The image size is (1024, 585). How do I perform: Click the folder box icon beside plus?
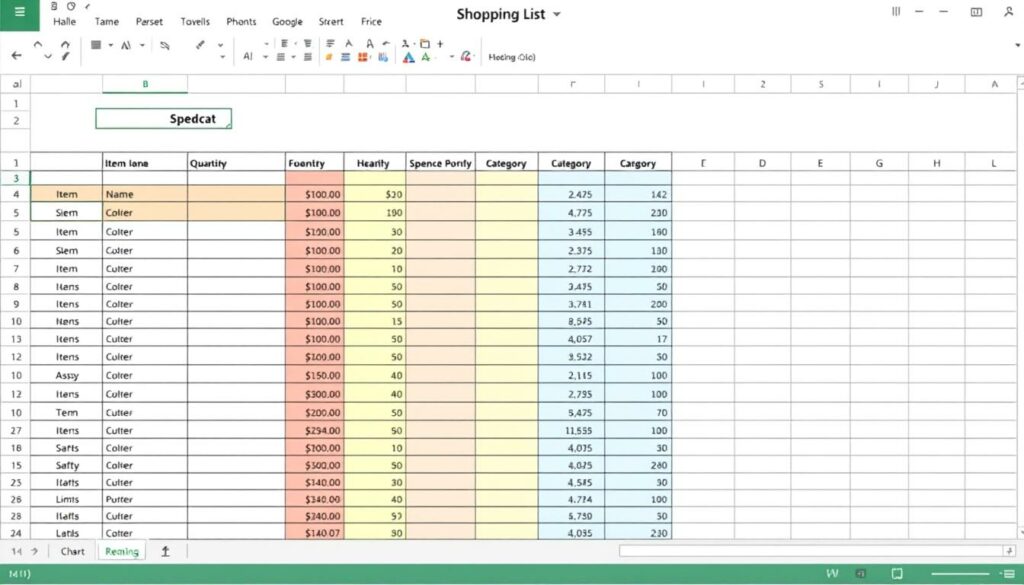click(x=425, y=44)
